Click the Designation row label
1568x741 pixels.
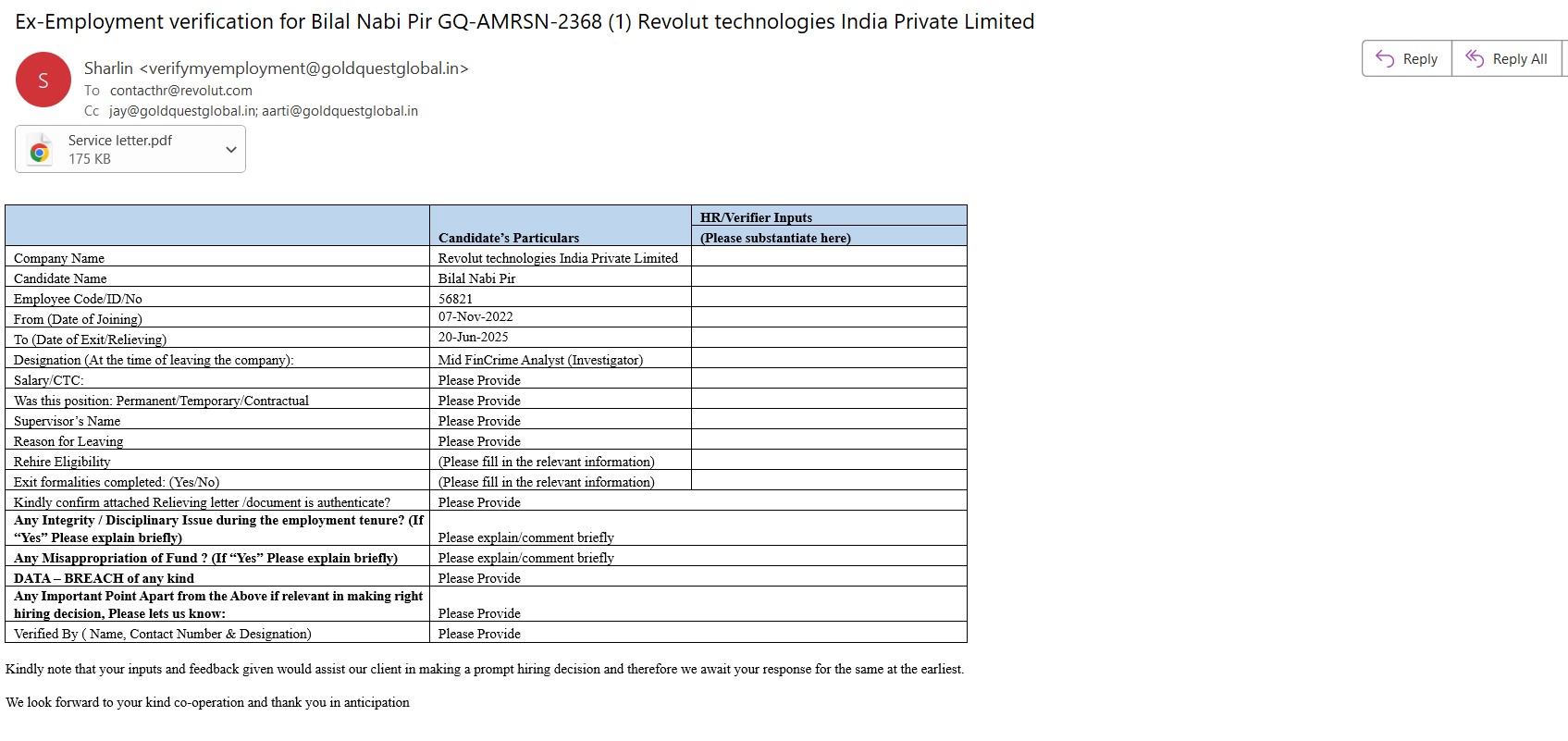click(154, 360)
